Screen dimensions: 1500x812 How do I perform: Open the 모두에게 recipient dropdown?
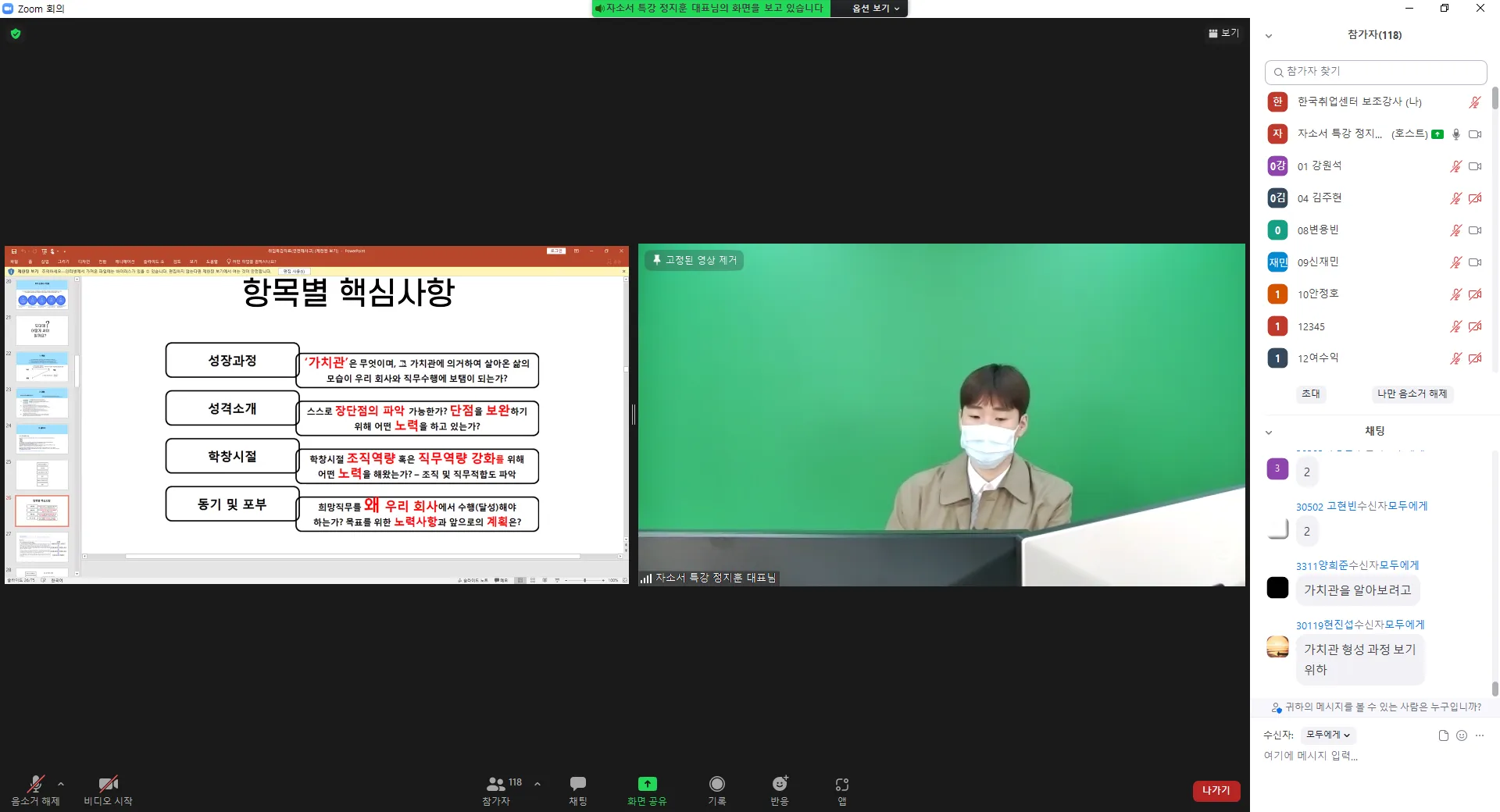pos(1328,734)
